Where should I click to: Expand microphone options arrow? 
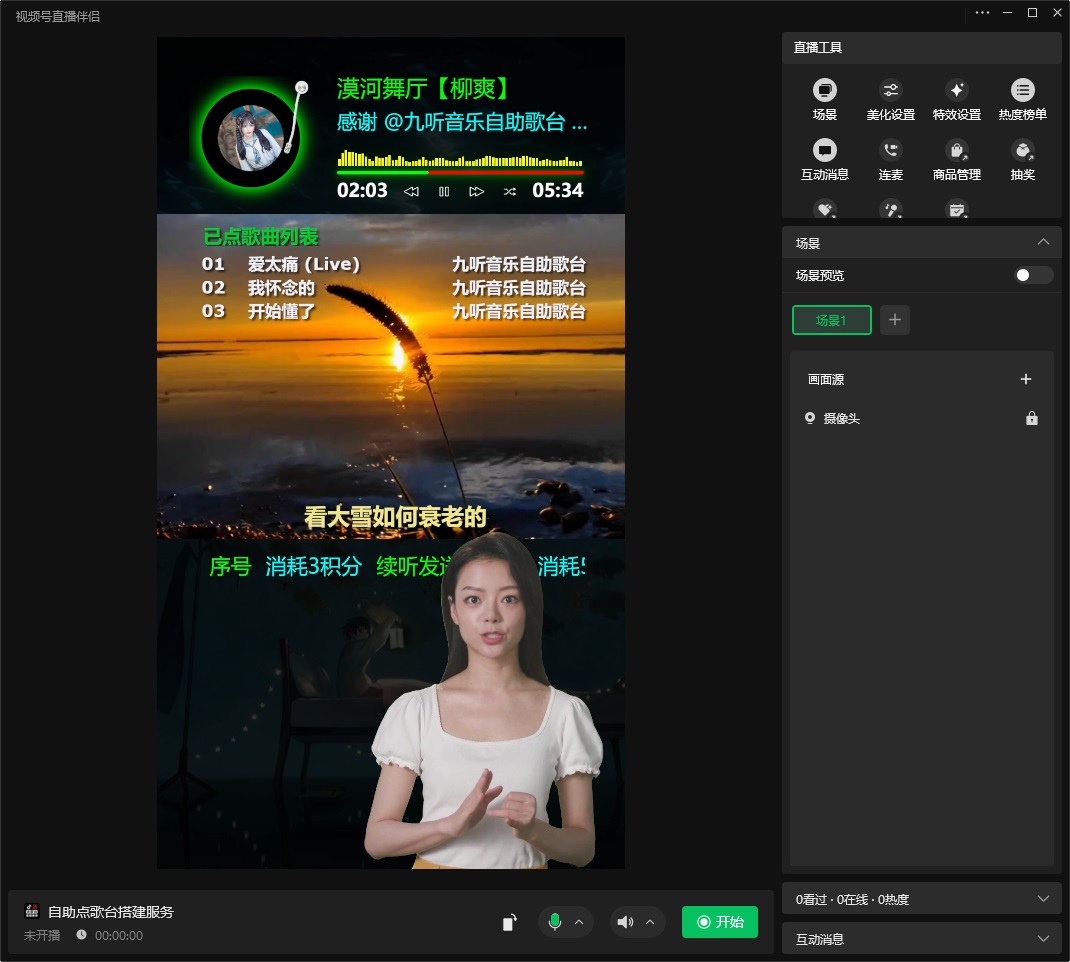[579, 922]
